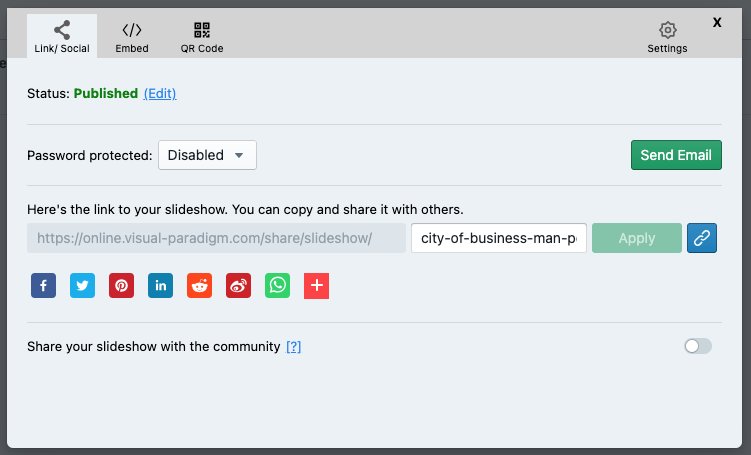The image size is (751, 455).
Task: Open the Password protected dropdown
Action: point(207,155)
